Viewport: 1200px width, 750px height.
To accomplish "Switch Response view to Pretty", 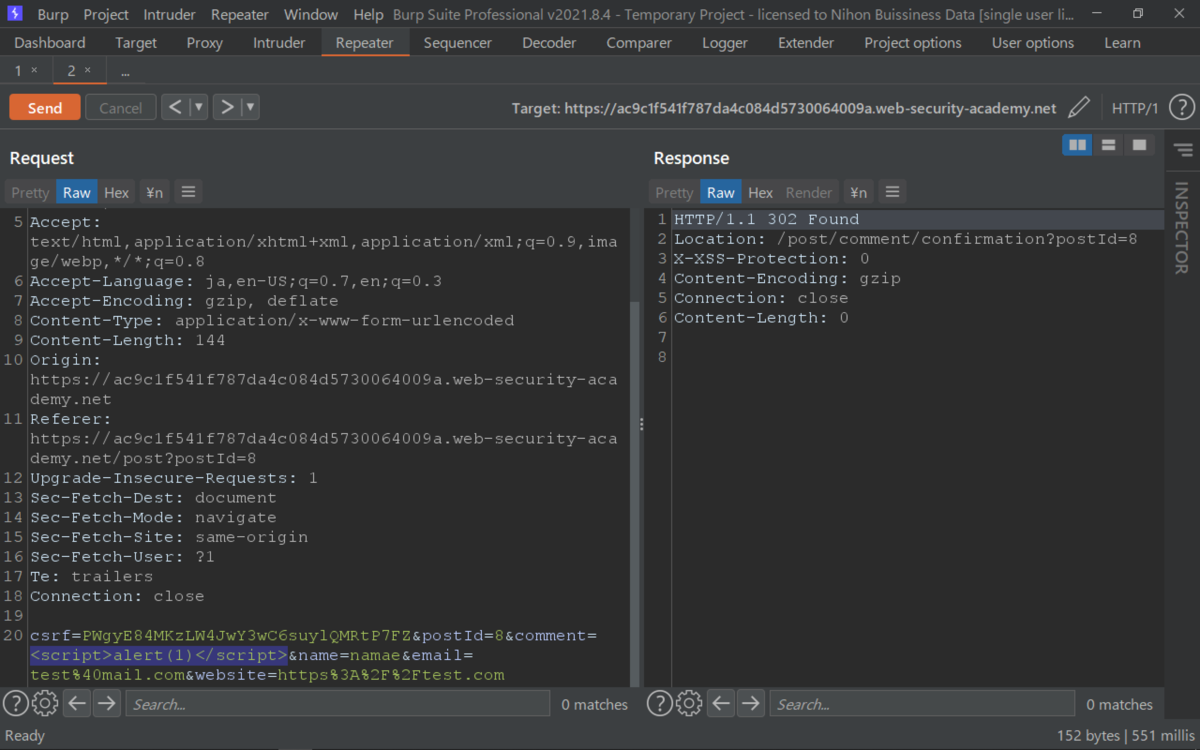I will (x=674, y=192).
